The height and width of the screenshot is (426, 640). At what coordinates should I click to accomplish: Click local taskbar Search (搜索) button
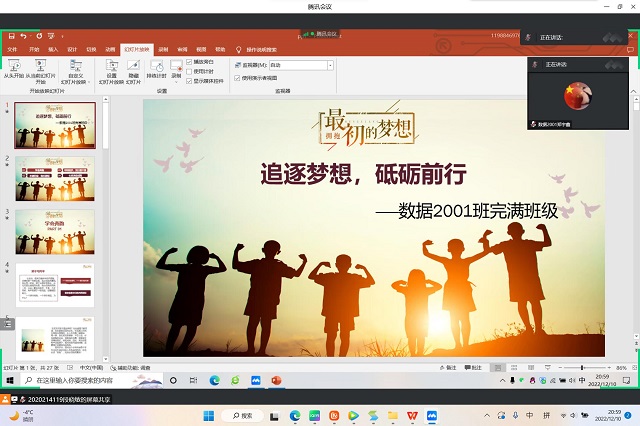(x=242, y=416)
